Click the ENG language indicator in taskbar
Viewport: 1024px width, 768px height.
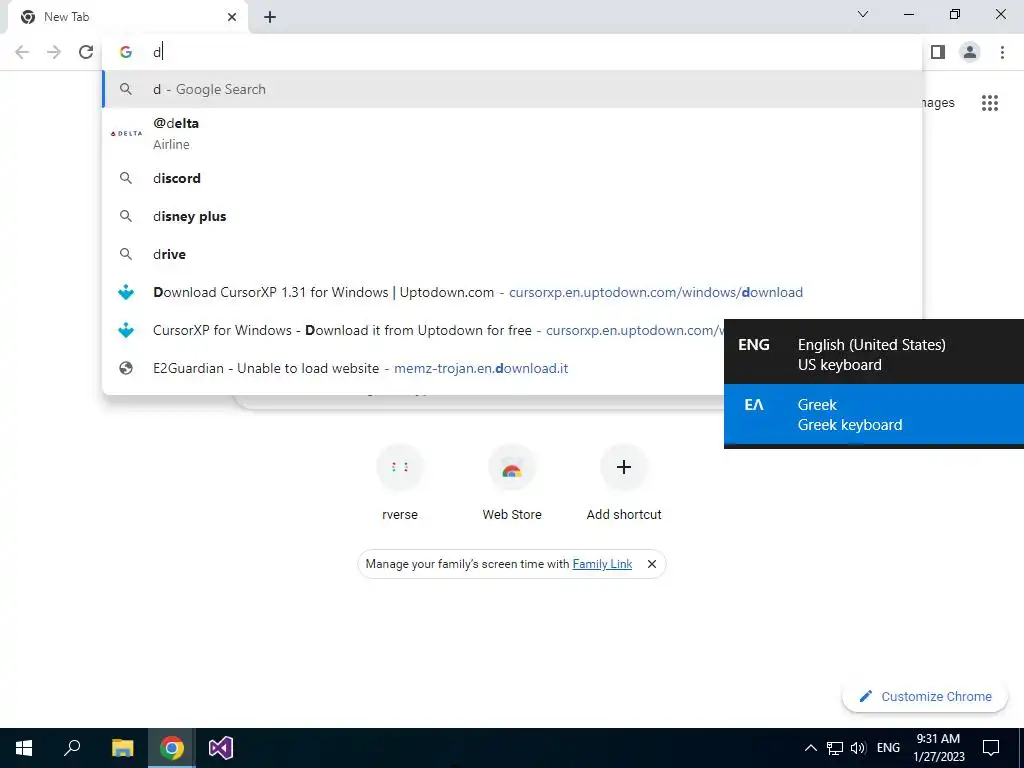pyautogui.click(x=888, y=748)
